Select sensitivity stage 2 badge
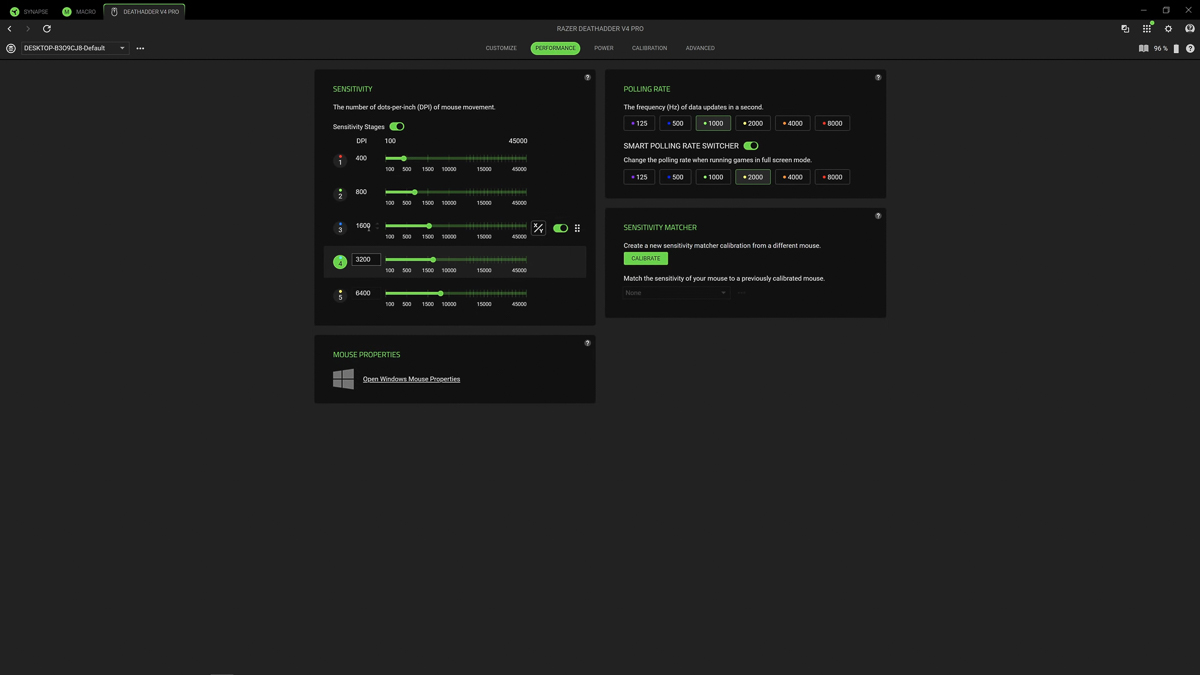 [x=340, y=194]
